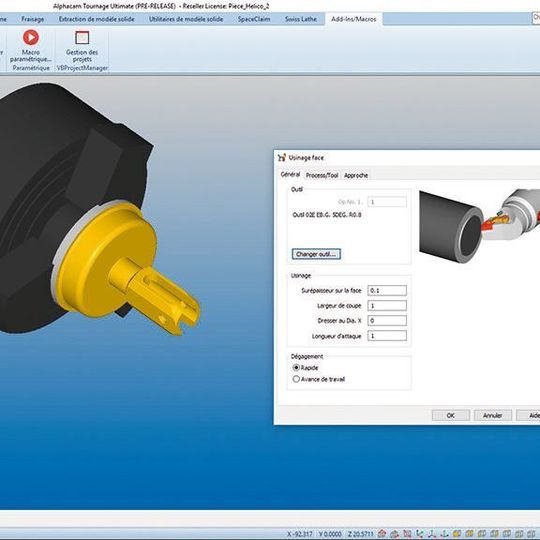540x540 pixels.
Task: Click the red crossed icon in the status bar
Action: 407,534
